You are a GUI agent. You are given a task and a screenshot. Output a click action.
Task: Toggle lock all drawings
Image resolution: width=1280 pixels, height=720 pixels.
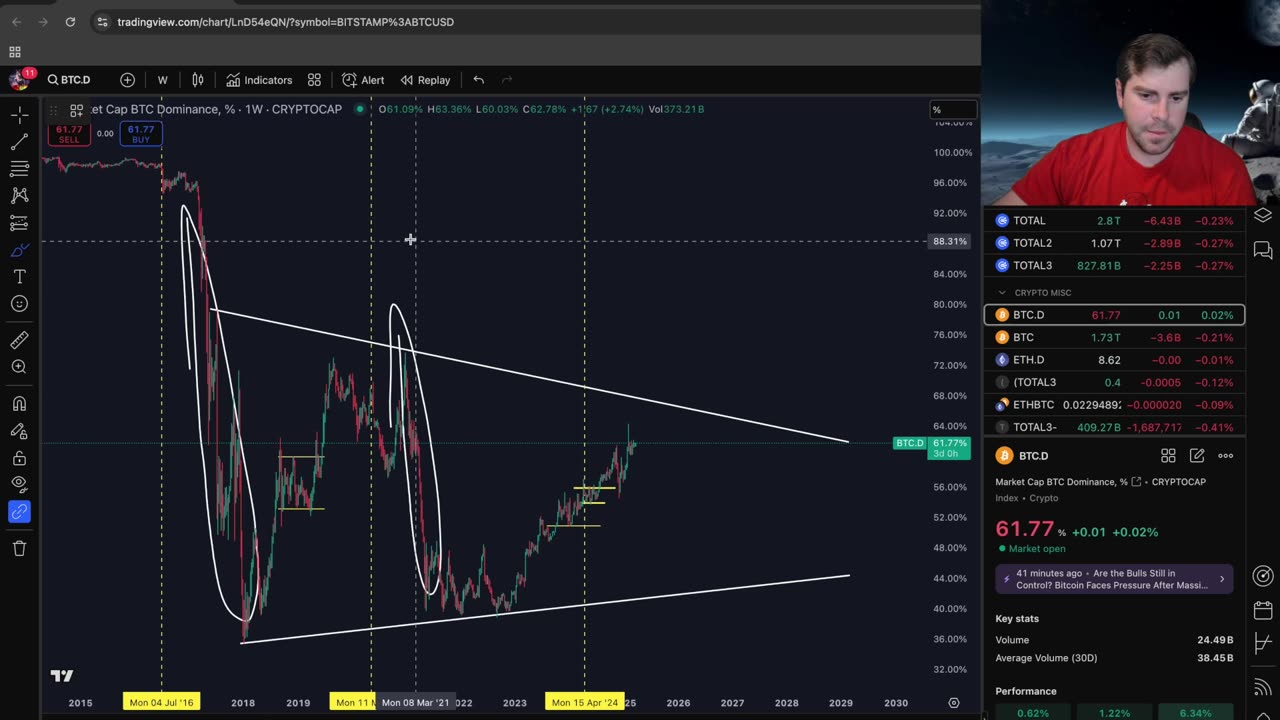pos(19,458)
